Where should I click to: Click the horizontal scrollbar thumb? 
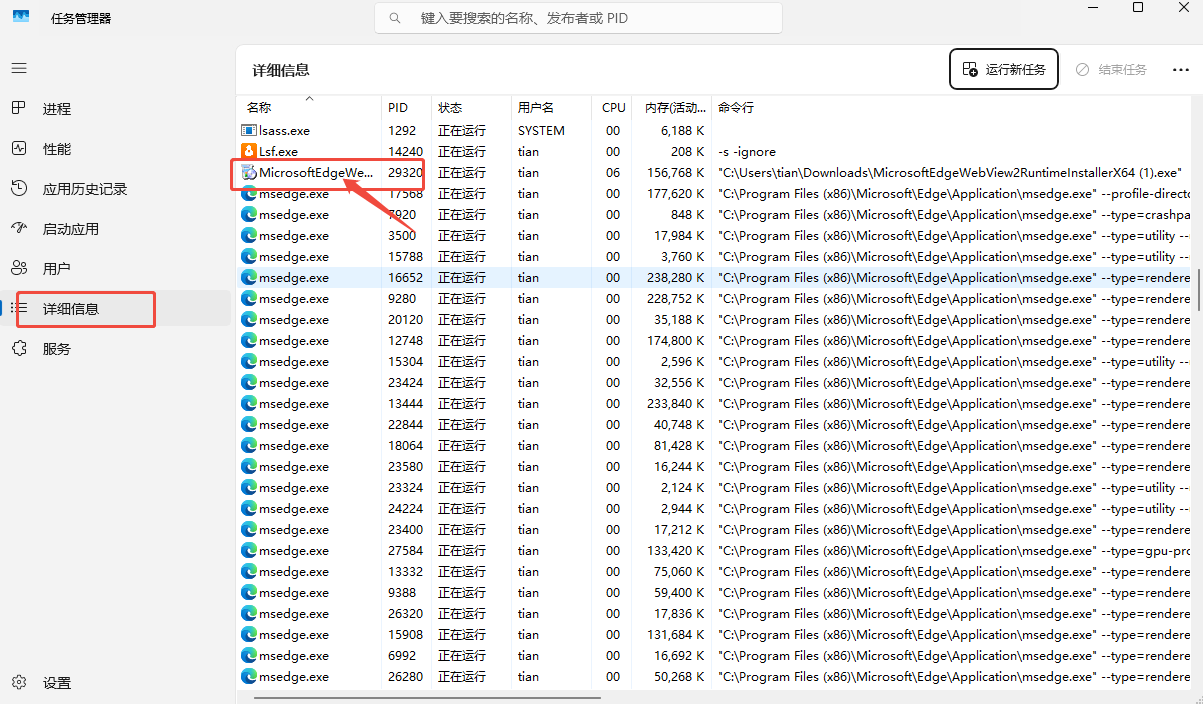point(427,697)
